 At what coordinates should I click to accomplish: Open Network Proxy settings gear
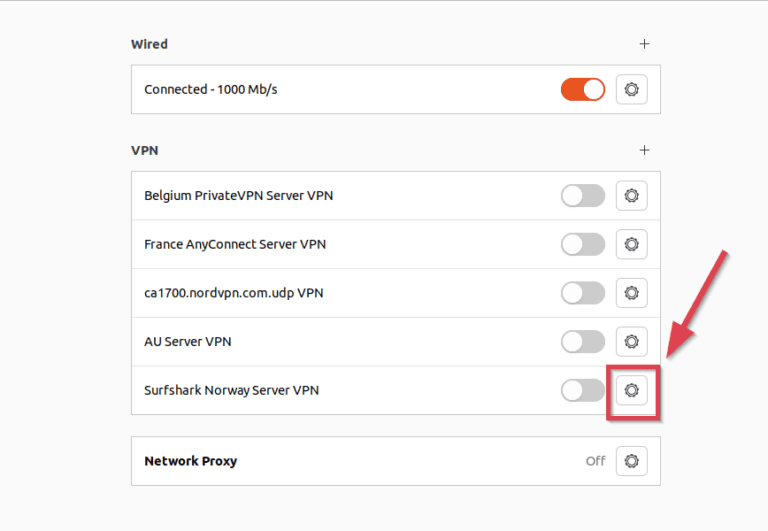pos(631,461)
